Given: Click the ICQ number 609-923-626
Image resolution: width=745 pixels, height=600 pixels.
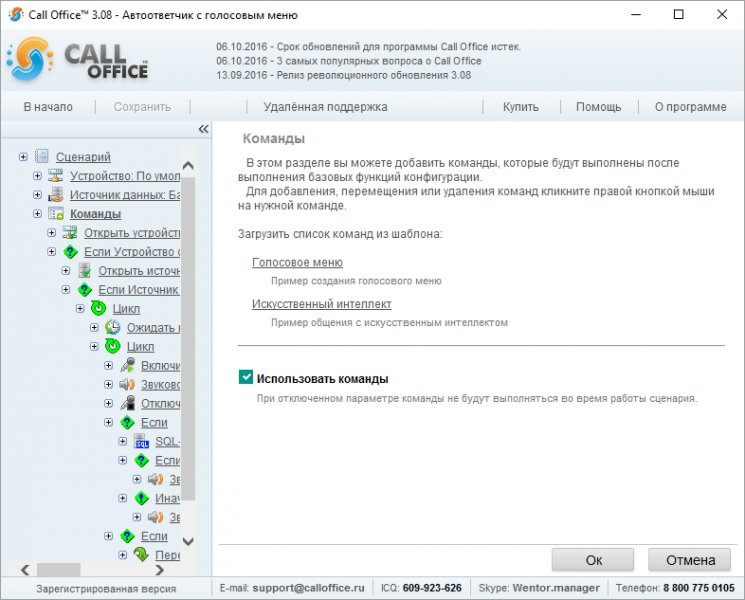Looking at the screenshot, I should (432, 588).
